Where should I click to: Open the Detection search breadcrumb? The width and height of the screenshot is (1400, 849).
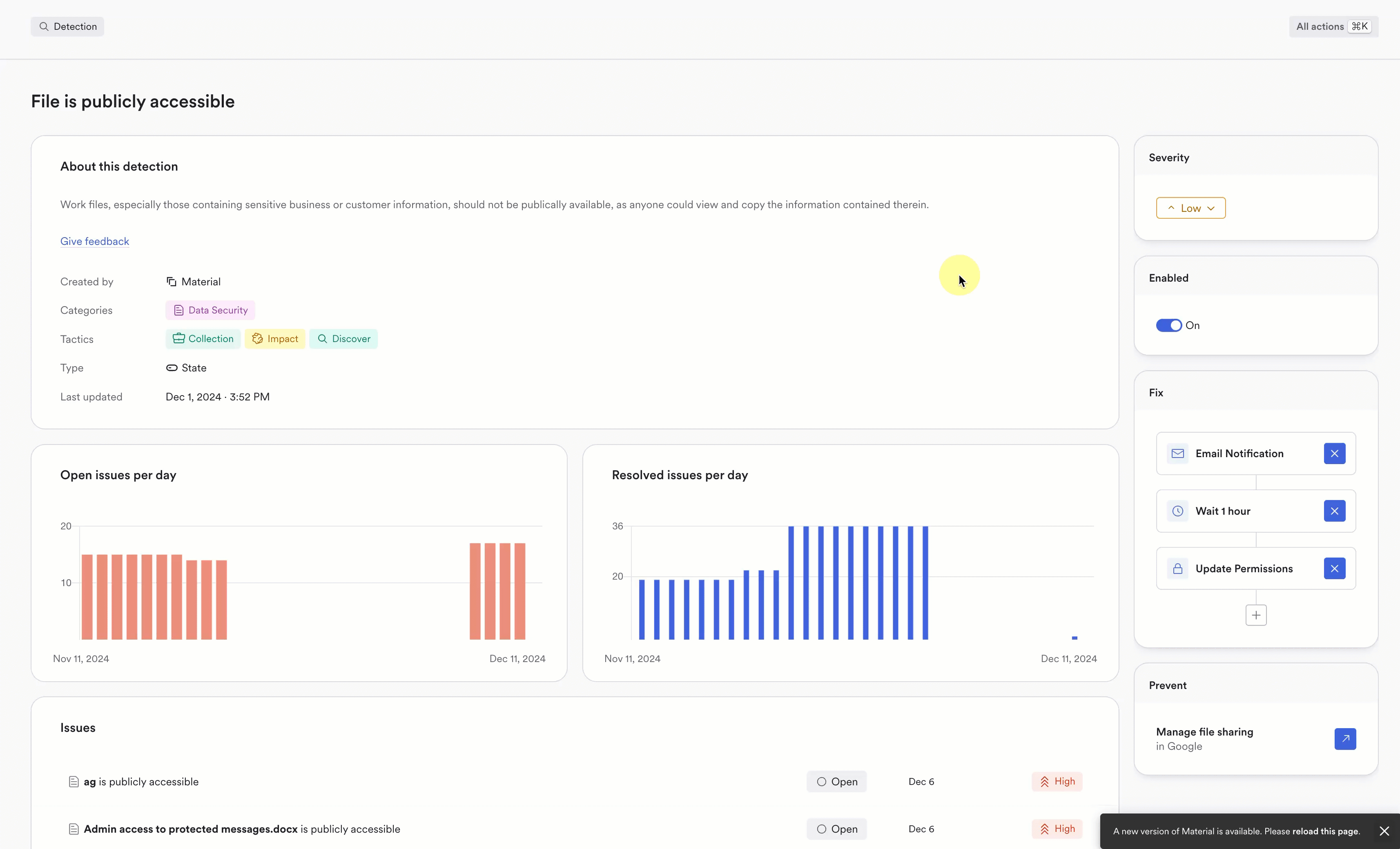(x=67, y=26)
